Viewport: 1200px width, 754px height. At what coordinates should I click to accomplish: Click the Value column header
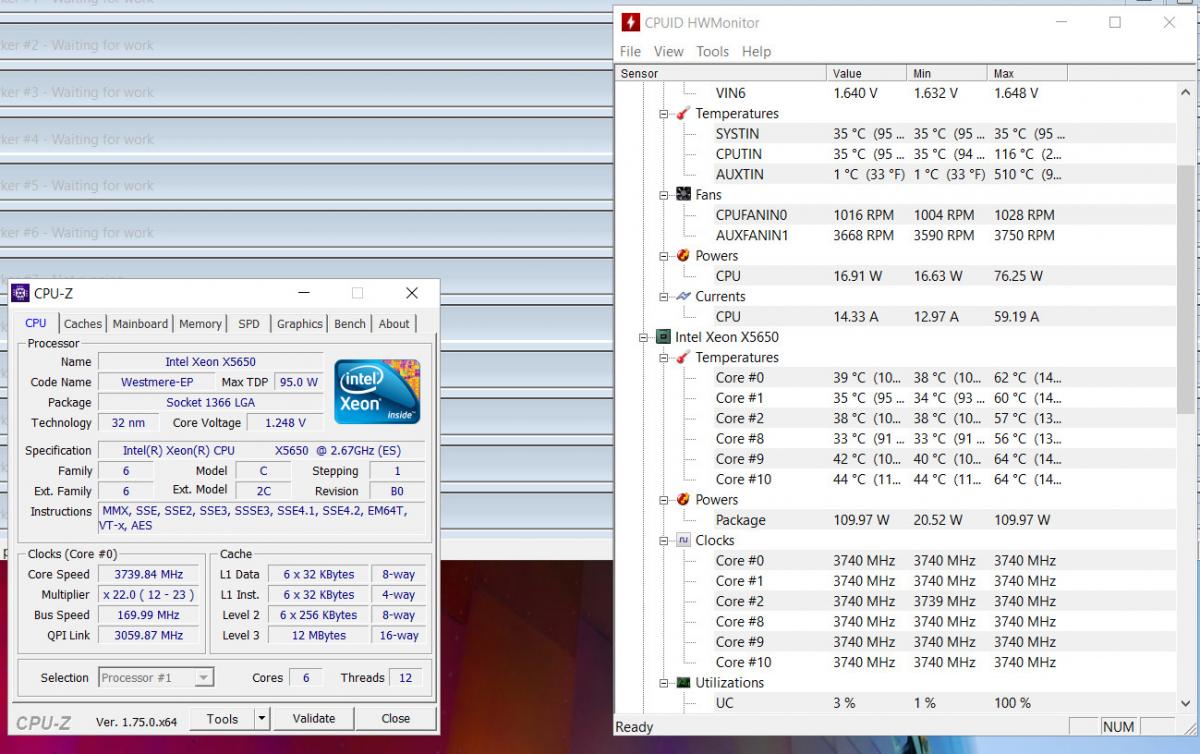click(x=869, y=73)
